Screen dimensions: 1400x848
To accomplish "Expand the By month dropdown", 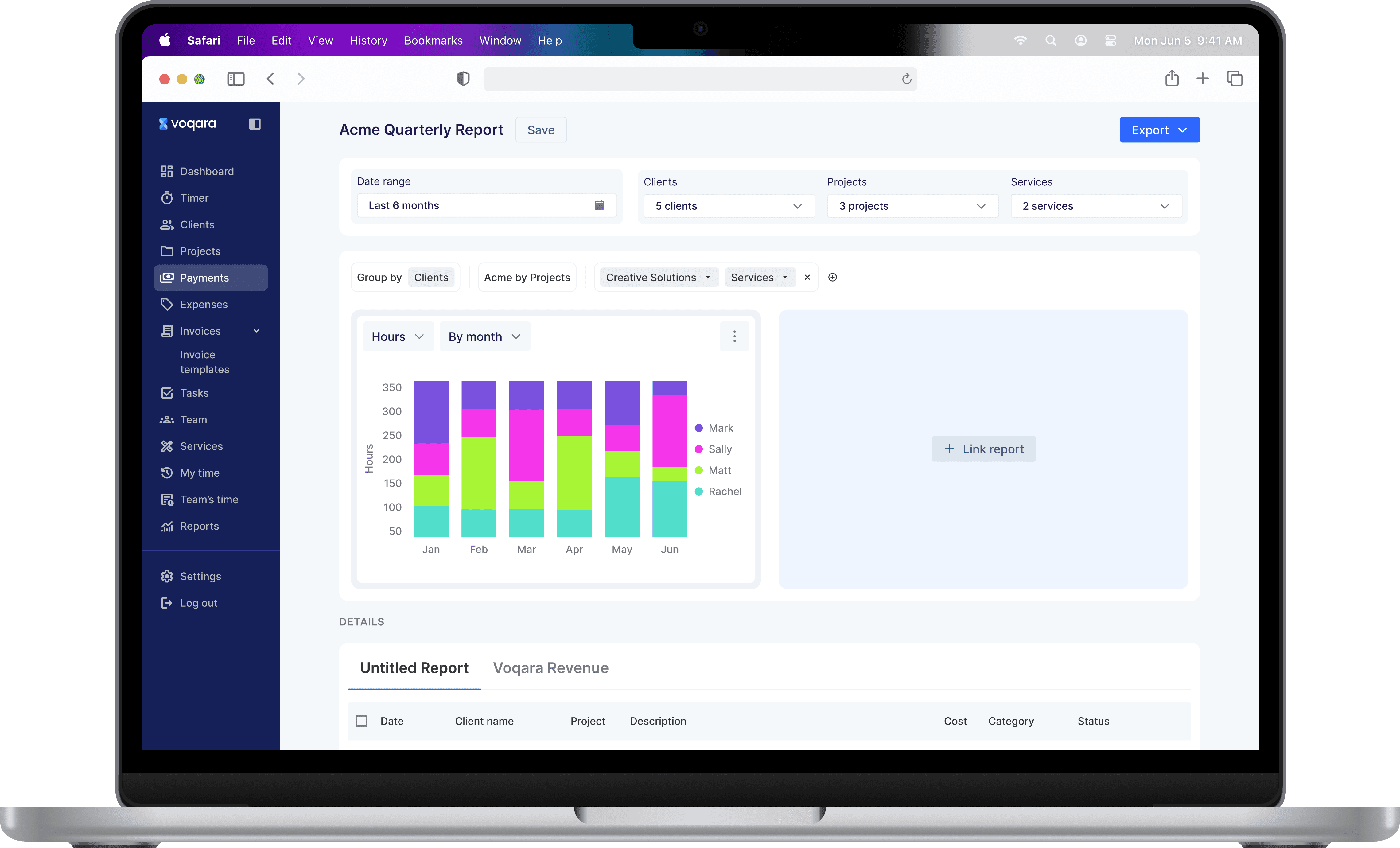I will (484, 336).
